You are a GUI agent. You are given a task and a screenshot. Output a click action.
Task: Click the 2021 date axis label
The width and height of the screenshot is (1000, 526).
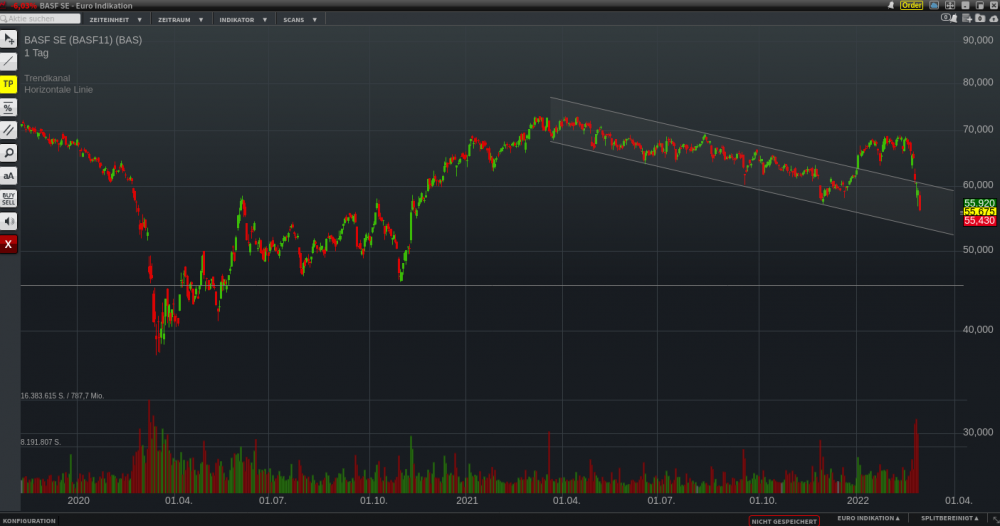(467, 500)
